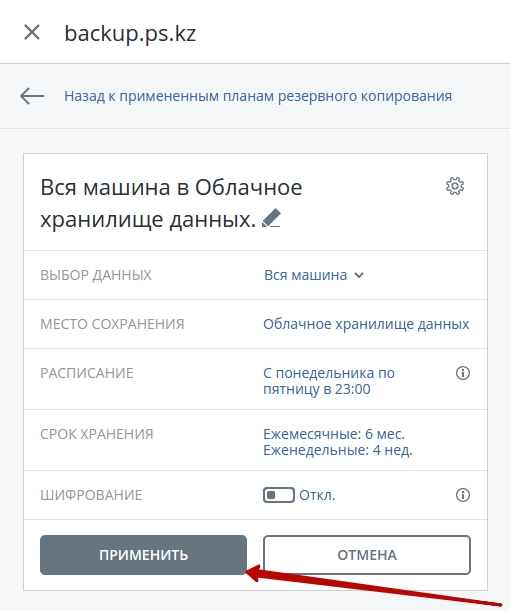This screenshot has width=510, height=611.
Task: Apply the plan with 'Применить'
Action: 143,555
